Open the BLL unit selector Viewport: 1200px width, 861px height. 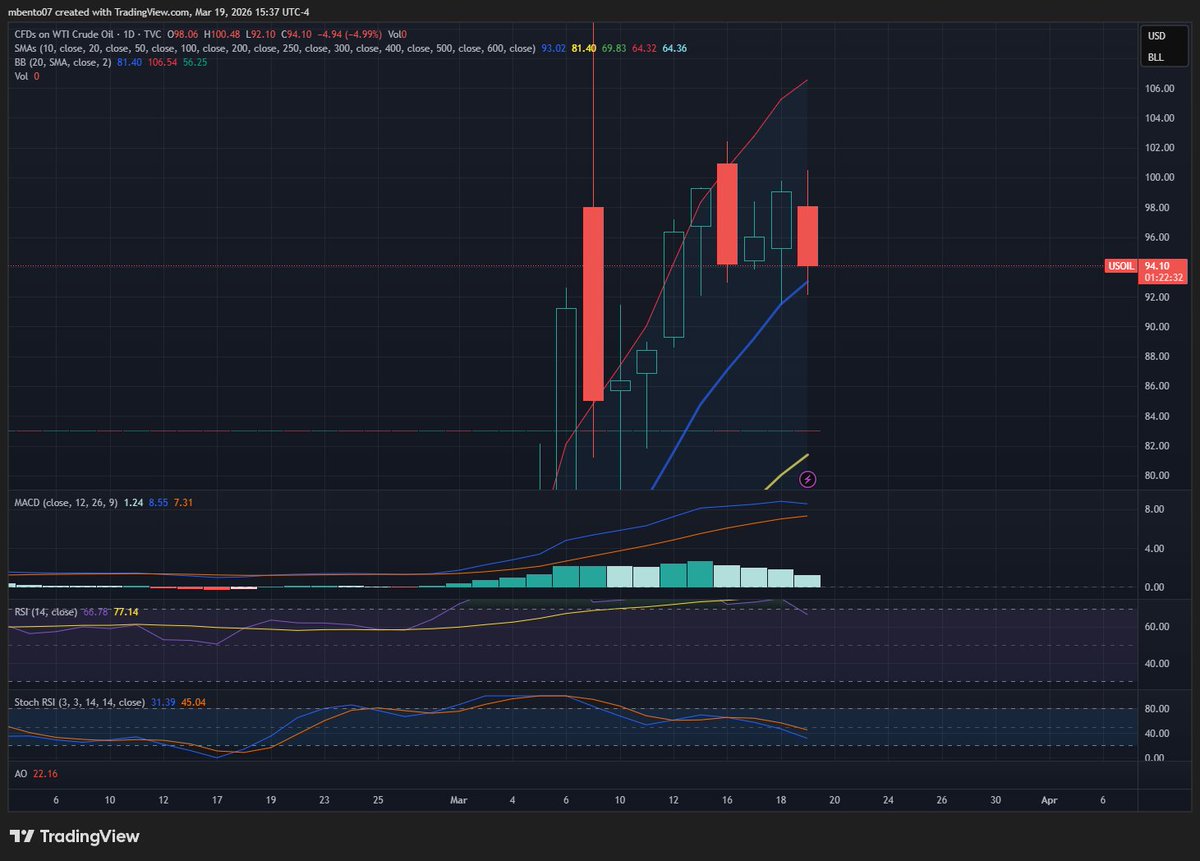pos(1154,59)
